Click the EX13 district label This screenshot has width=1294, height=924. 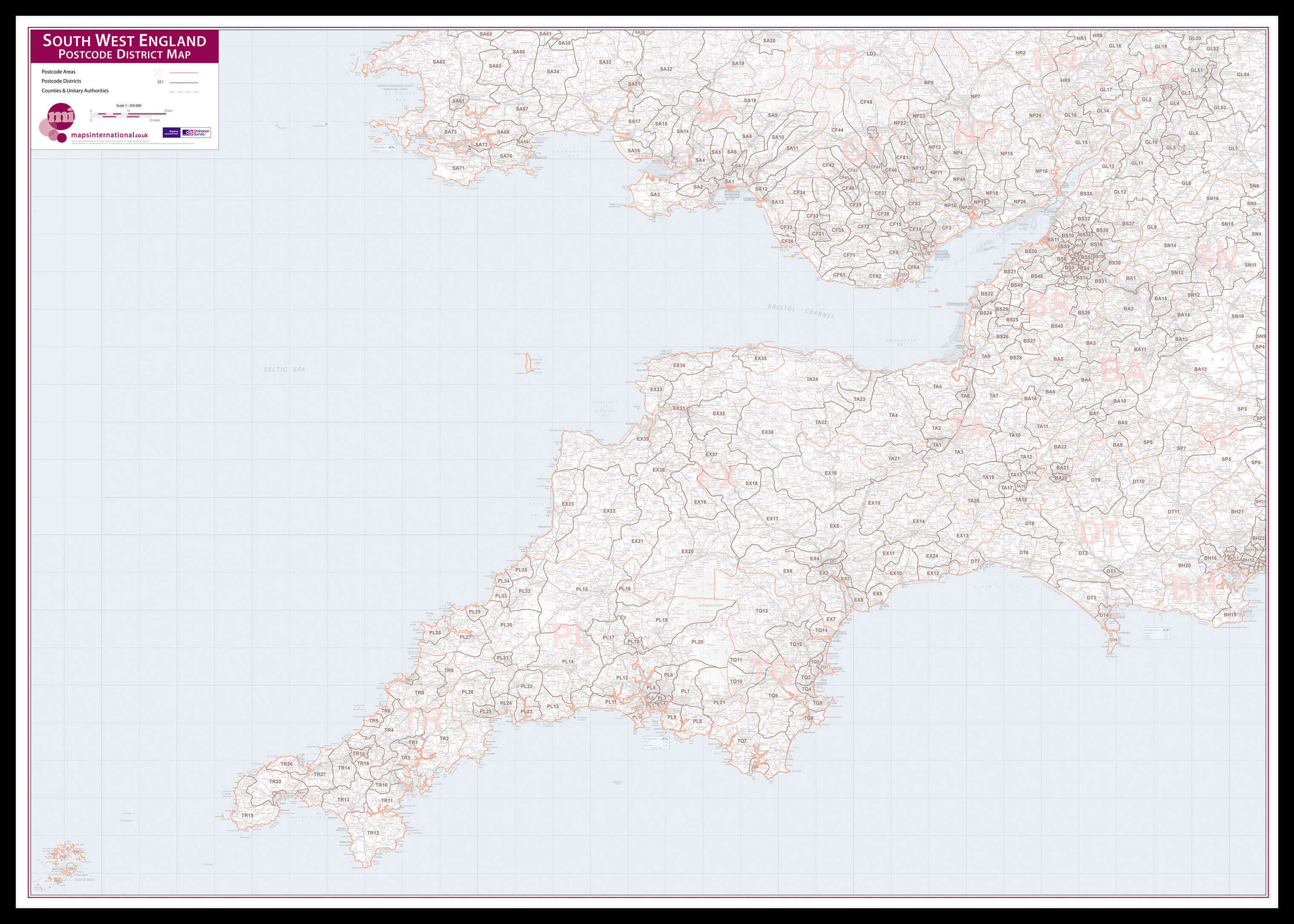[962, 535]
